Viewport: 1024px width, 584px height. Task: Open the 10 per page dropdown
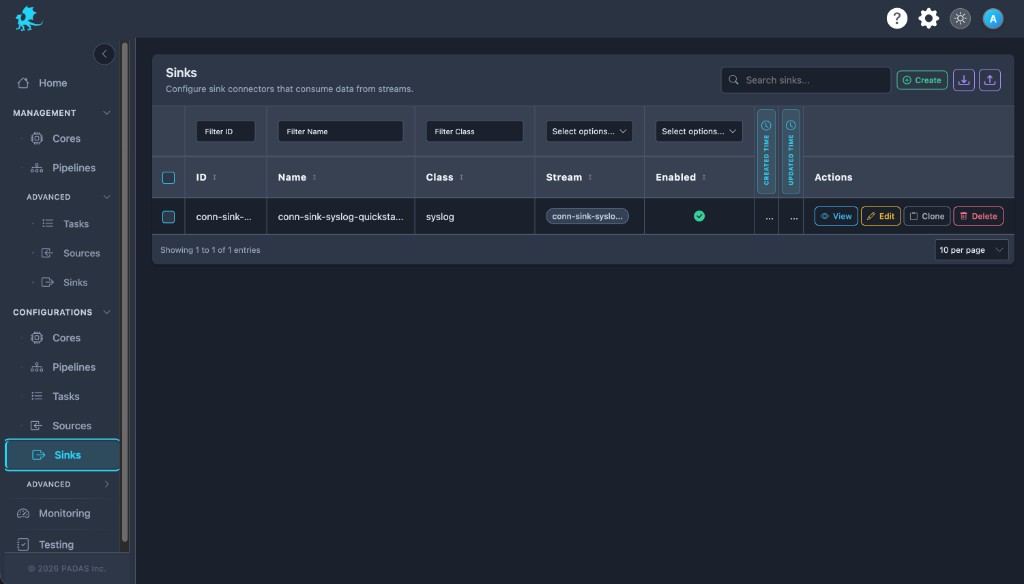(971, 250)
